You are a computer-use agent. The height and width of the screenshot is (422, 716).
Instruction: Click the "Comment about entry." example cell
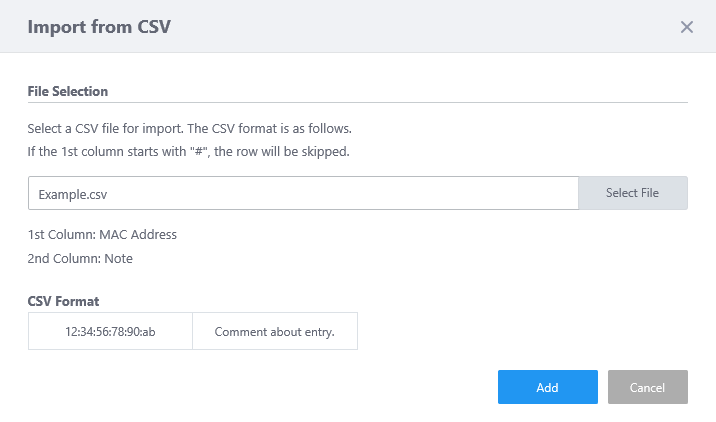pos(274,331)
